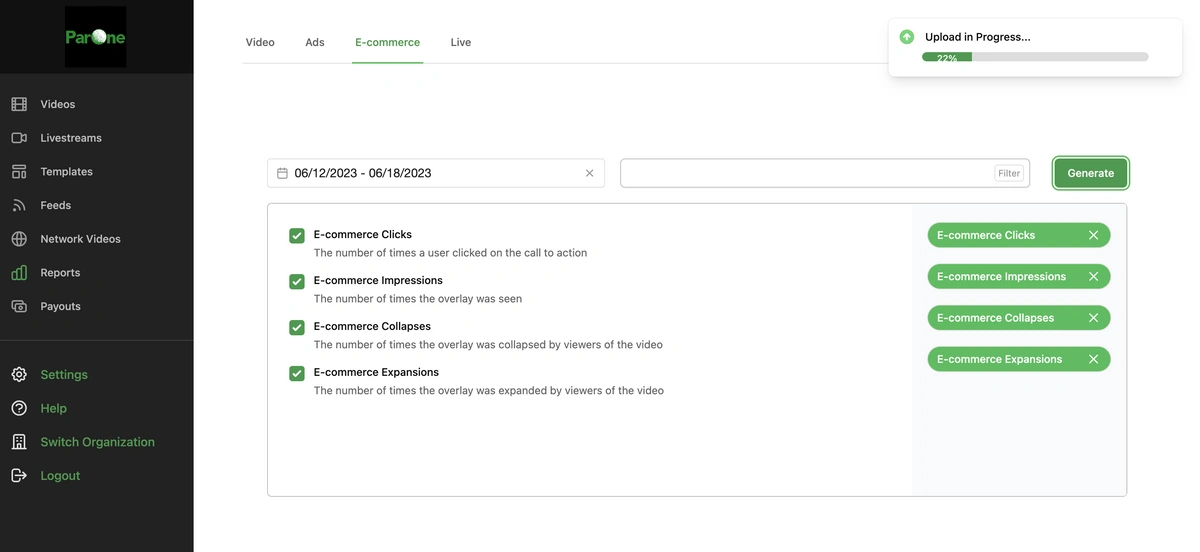Clear the selected date range

[589, 173]
